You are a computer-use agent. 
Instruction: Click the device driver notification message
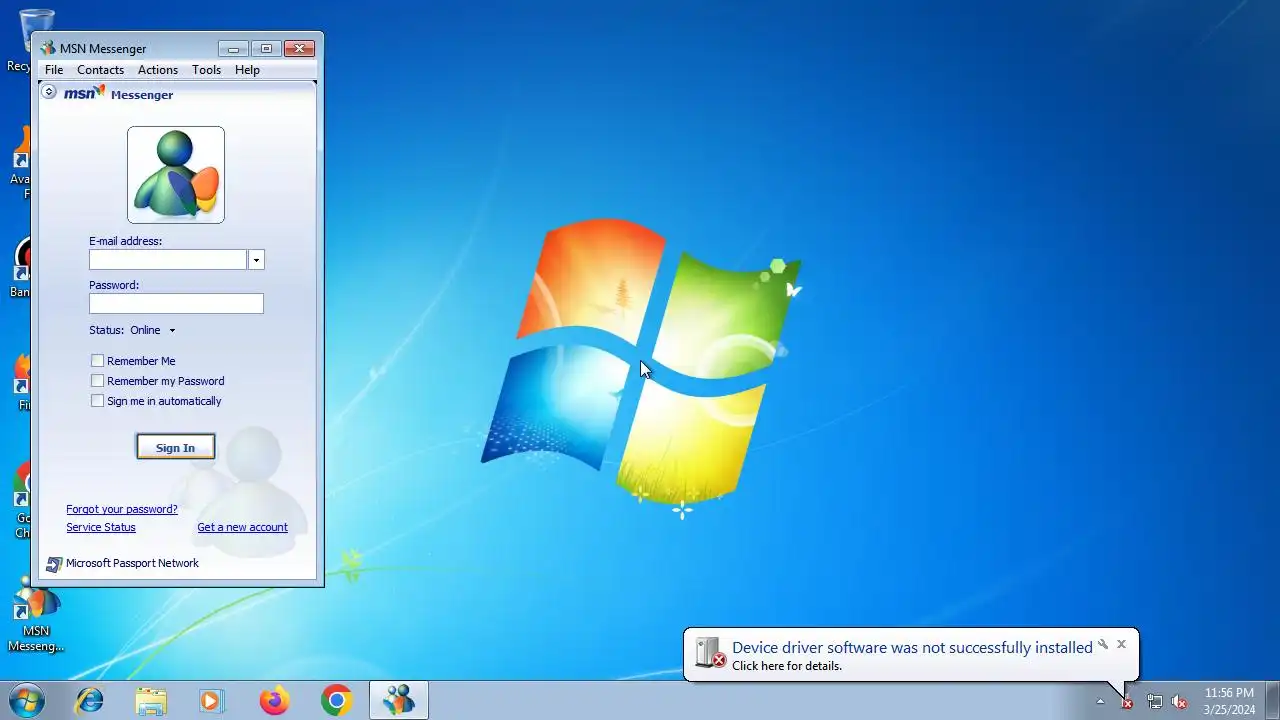(912, 648)
